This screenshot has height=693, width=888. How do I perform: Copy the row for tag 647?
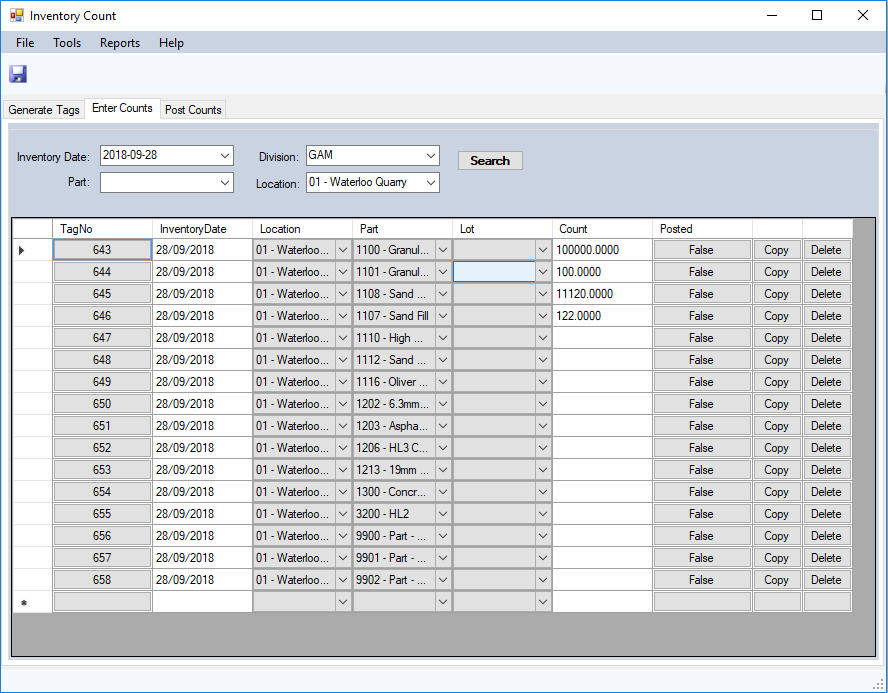tap(776, 338)
